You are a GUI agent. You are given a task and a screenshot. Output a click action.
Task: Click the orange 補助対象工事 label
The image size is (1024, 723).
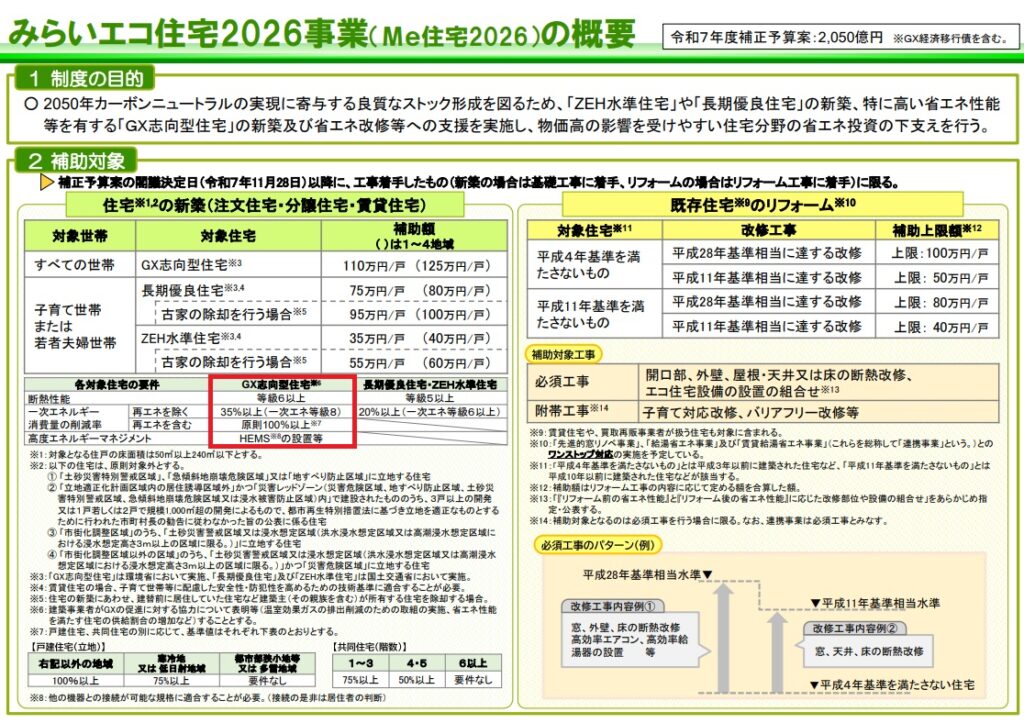pyautogui.click(x=565, y=354)
